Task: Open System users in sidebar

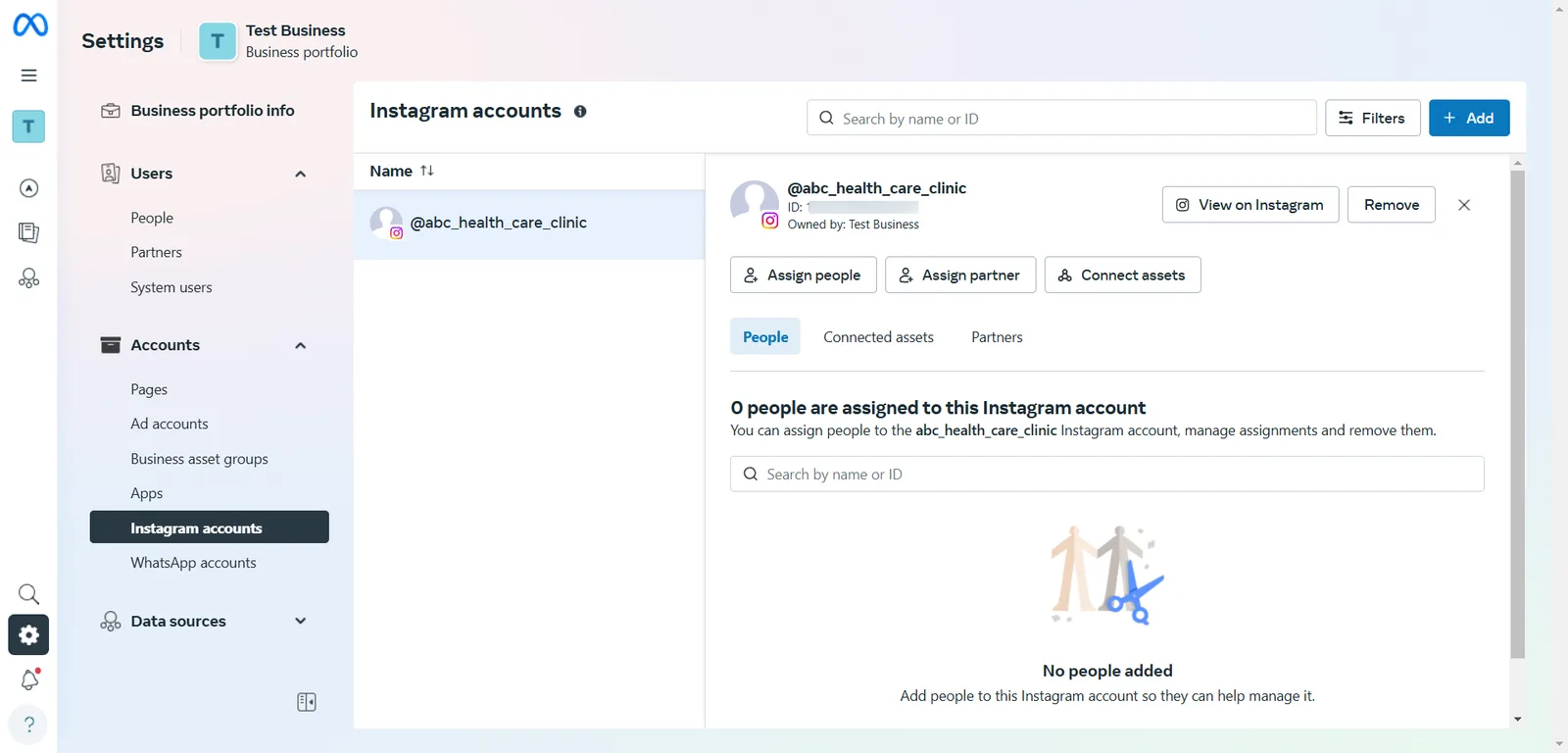Action: pos(171,287)
